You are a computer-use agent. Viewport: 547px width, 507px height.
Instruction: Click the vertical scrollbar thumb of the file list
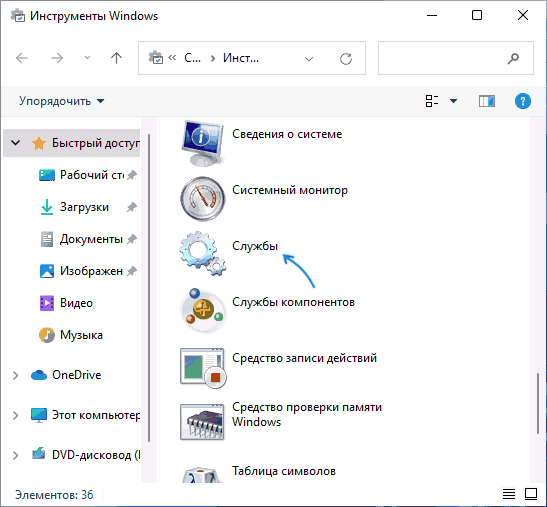[x=538, y=403]
